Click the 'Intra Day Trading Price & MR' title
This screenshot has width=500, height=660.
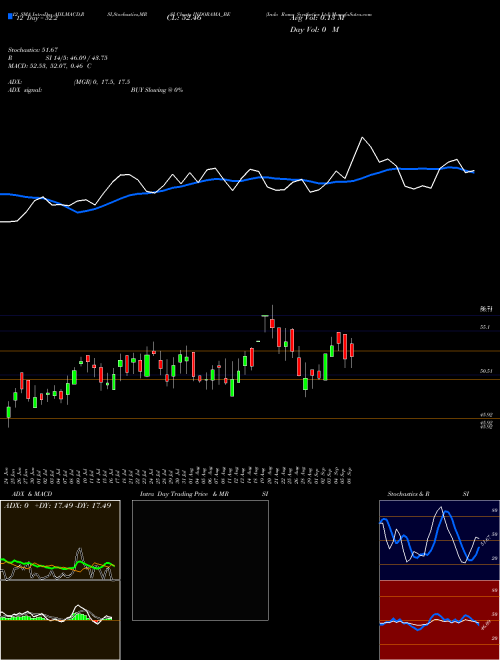click(x=184, y=494)
